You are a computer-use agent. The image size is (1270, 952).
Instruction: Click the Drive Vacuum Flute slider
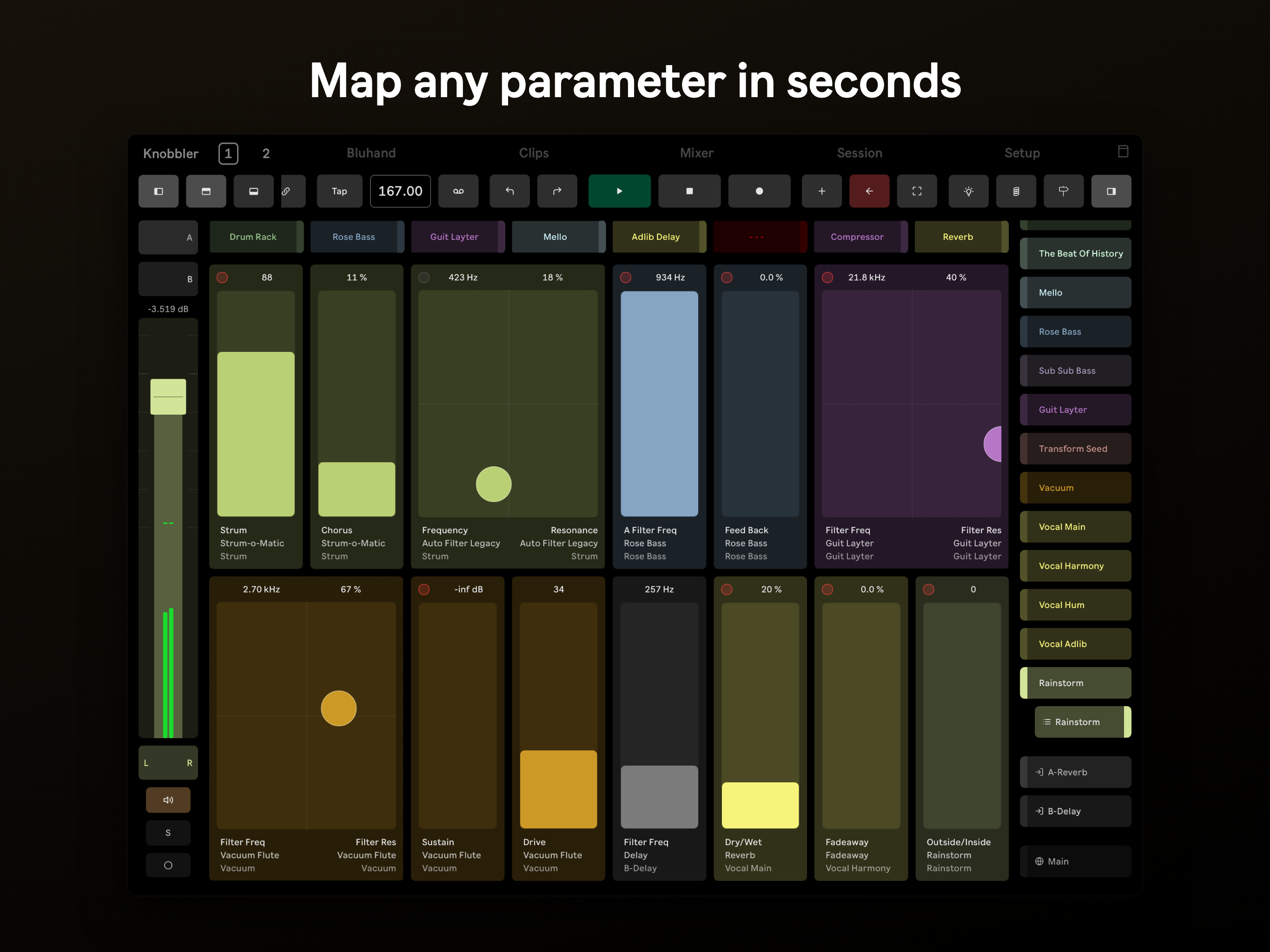point(558,715)
